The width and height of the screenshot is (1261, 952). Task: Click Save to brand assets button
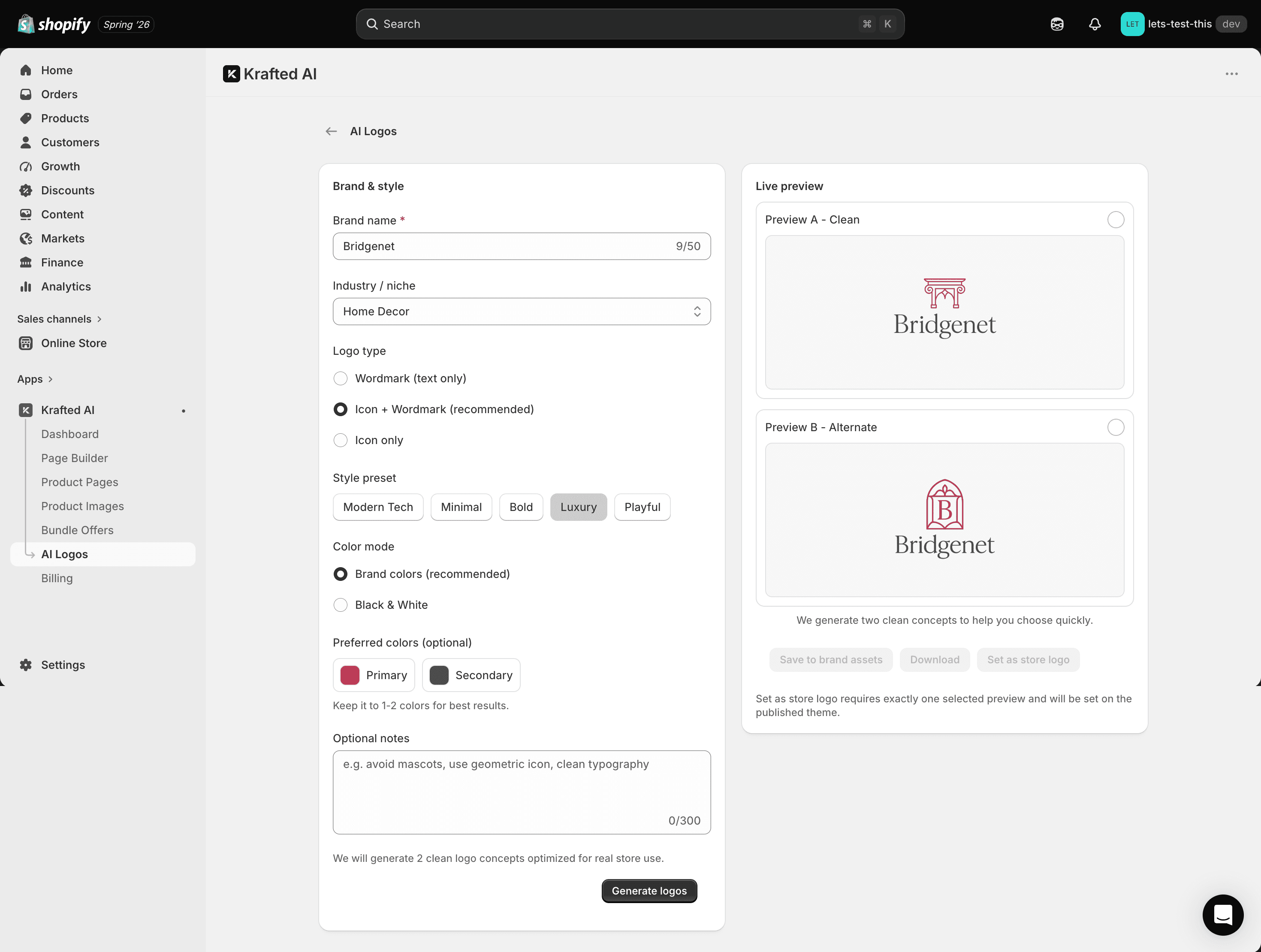(x=831, y=659)
